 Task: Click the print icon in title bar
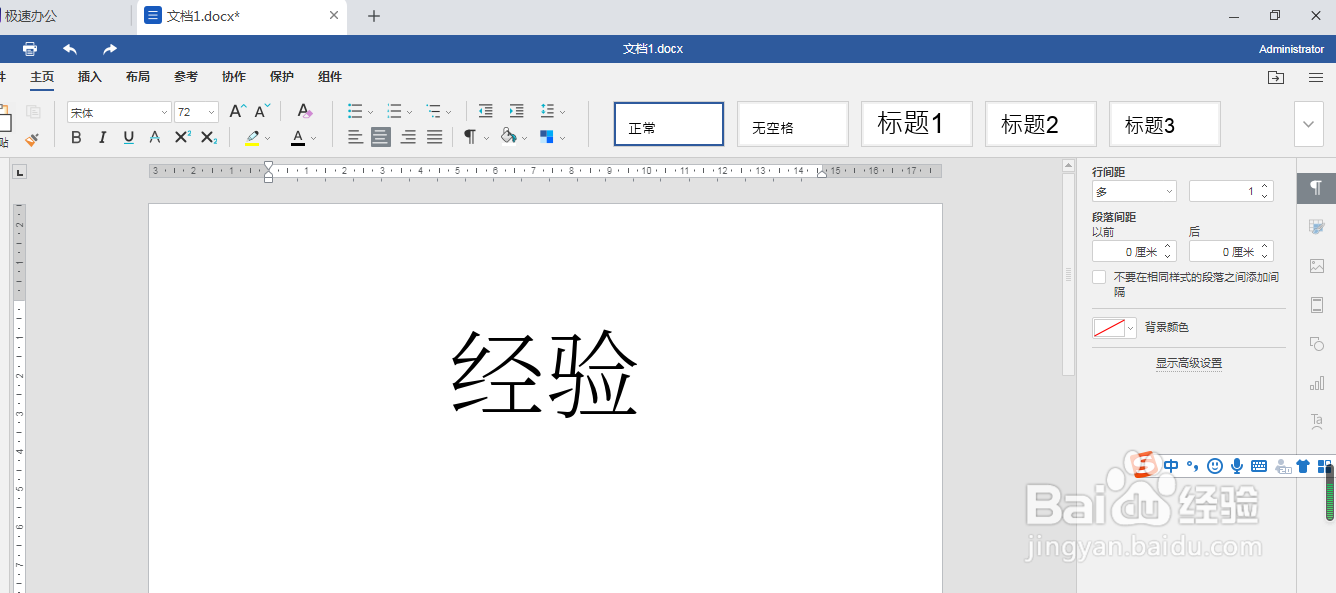click(30, 49)
